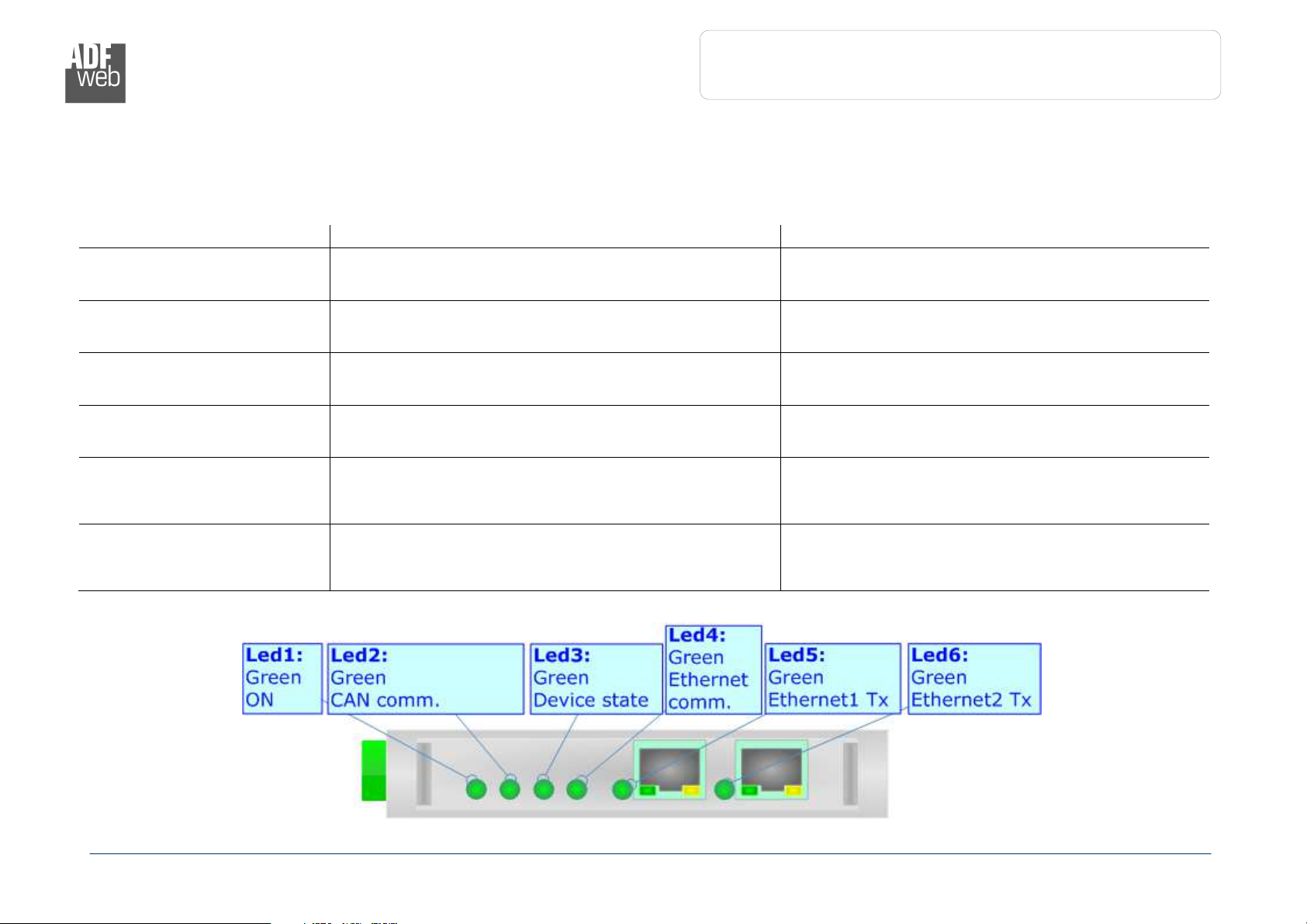Screen dimensions: 1307x924
Task: Click the green terminal connector on device
Action: 374,770
